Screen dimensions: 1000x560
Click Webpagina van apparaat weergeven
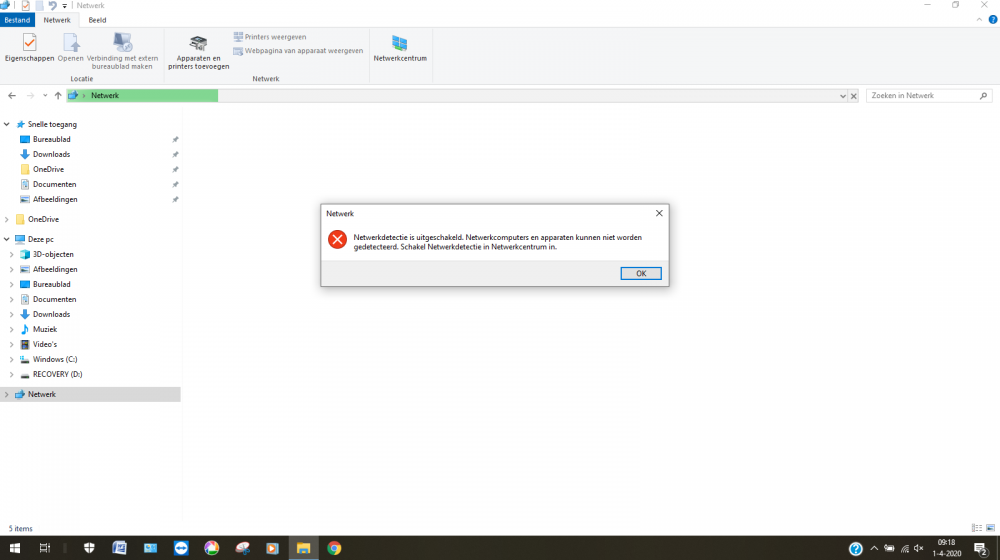[298, 51]
